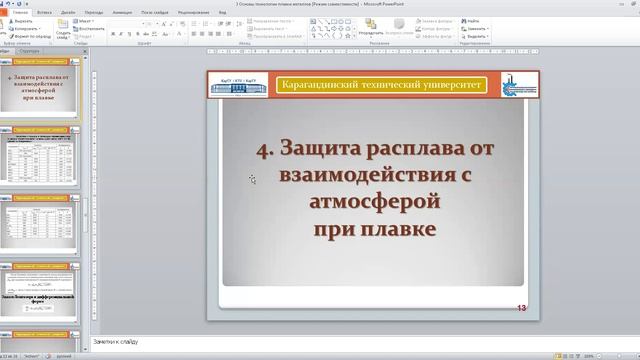Click the increase font size icon
640x360 pixels.
coord(164,24)
